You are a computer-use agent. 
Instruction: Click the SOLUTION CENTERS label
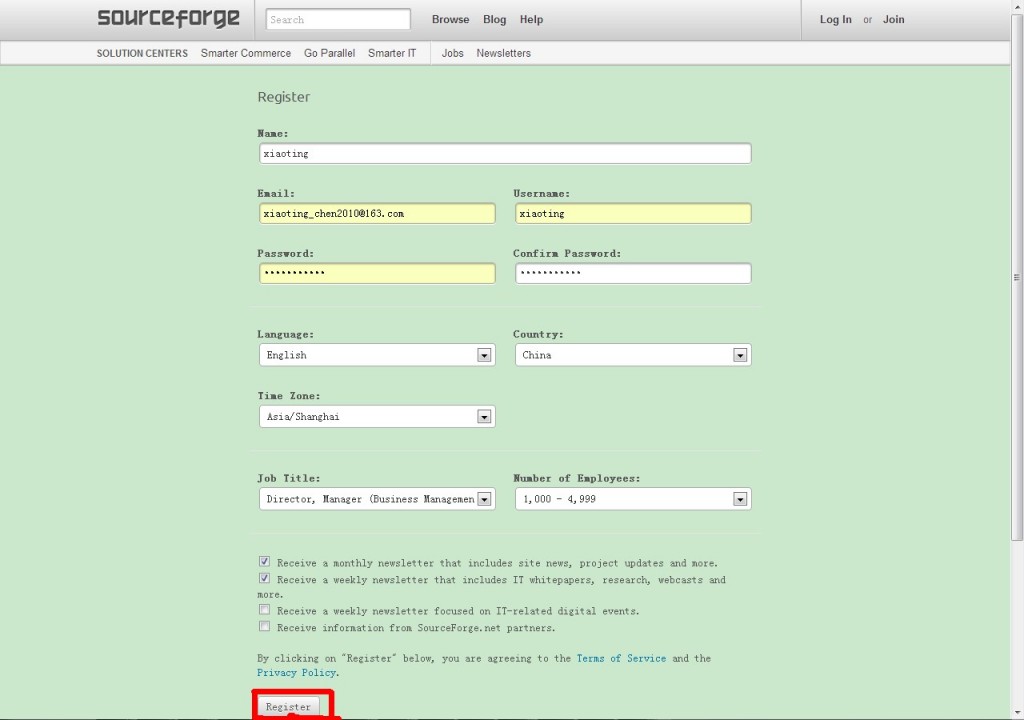[142, 54]
